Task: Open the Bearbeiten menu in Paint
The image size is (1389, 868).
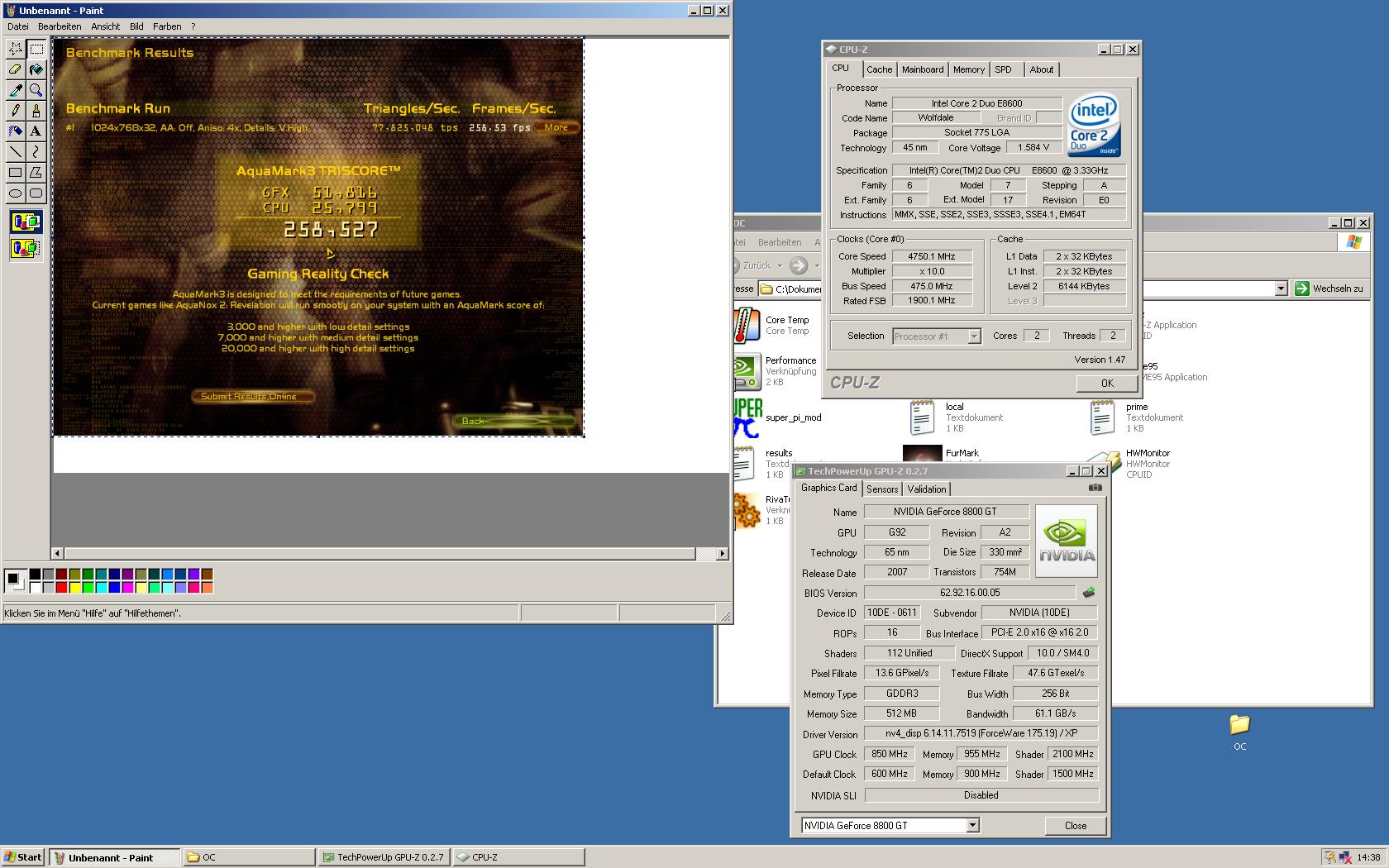Action: pos(60,26)
